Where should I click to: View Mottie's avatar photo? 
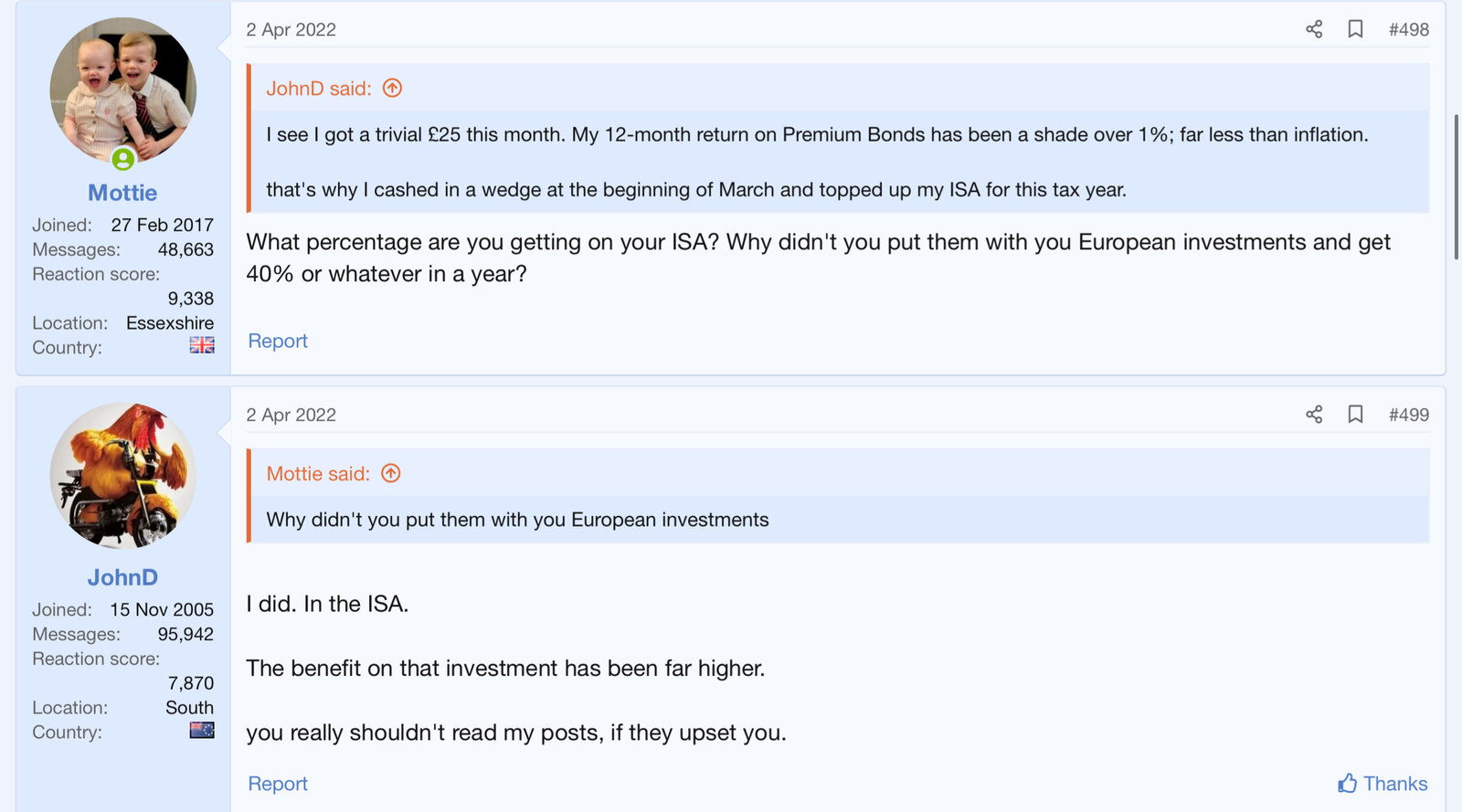[x=122, y=90]
